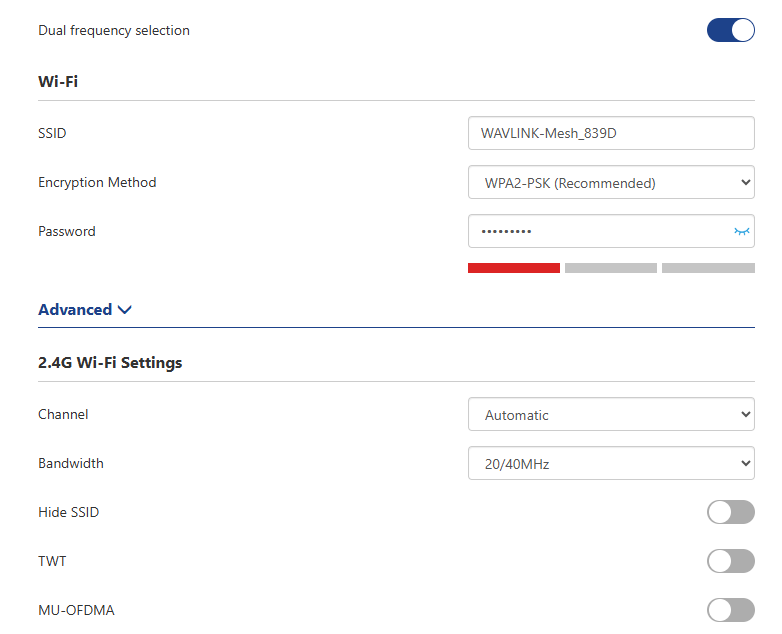Click the Wi-Fi section heading
782x634 pixels.
tap(58, 81)
